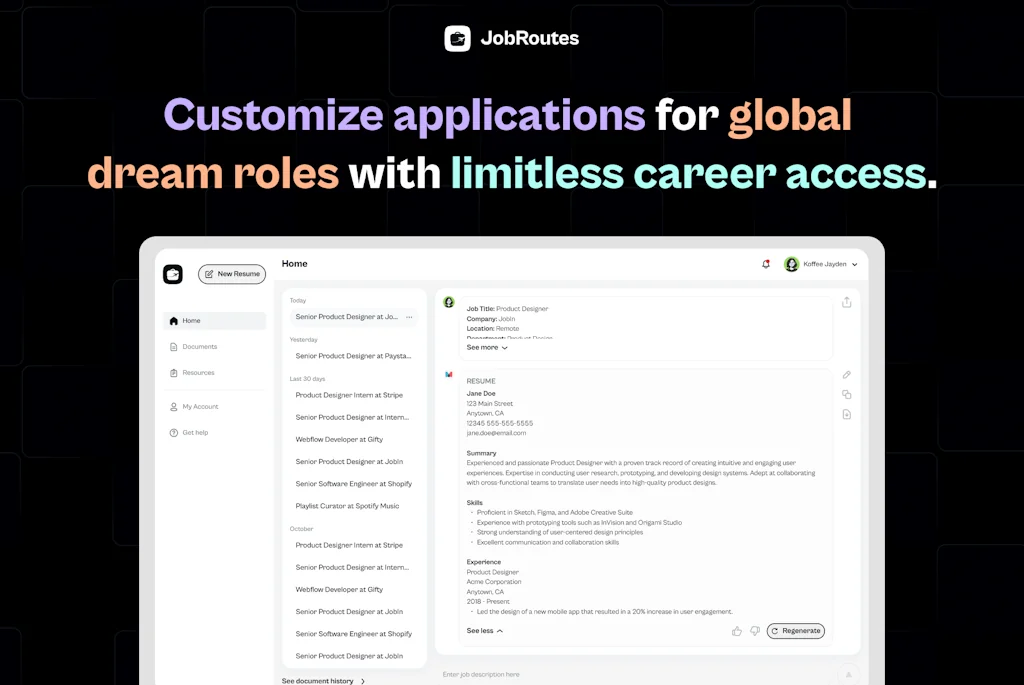Click the copy icon in the right panel
Image resolution: width=1024 pixels, height=685 pixels.
[847, 394]
